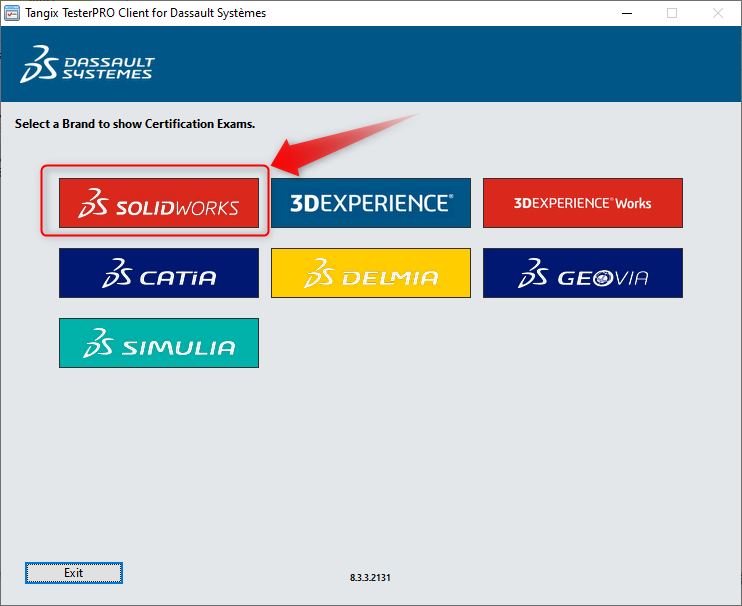
Task: Click the Dassault Systèmes logo in header
Action: click(x=87, y=64)
